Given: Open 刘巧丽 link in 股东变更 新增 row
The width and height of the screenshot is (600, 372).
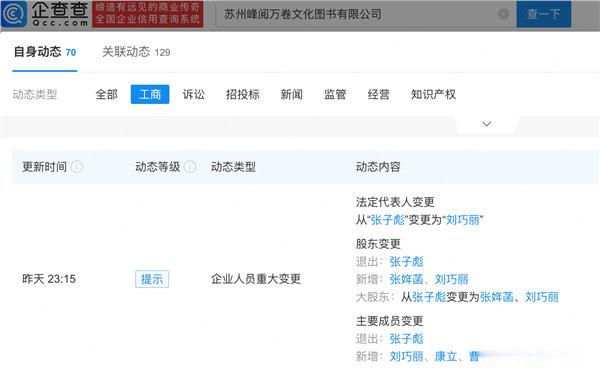Looking at the screenshot, I should pos(452,279).
